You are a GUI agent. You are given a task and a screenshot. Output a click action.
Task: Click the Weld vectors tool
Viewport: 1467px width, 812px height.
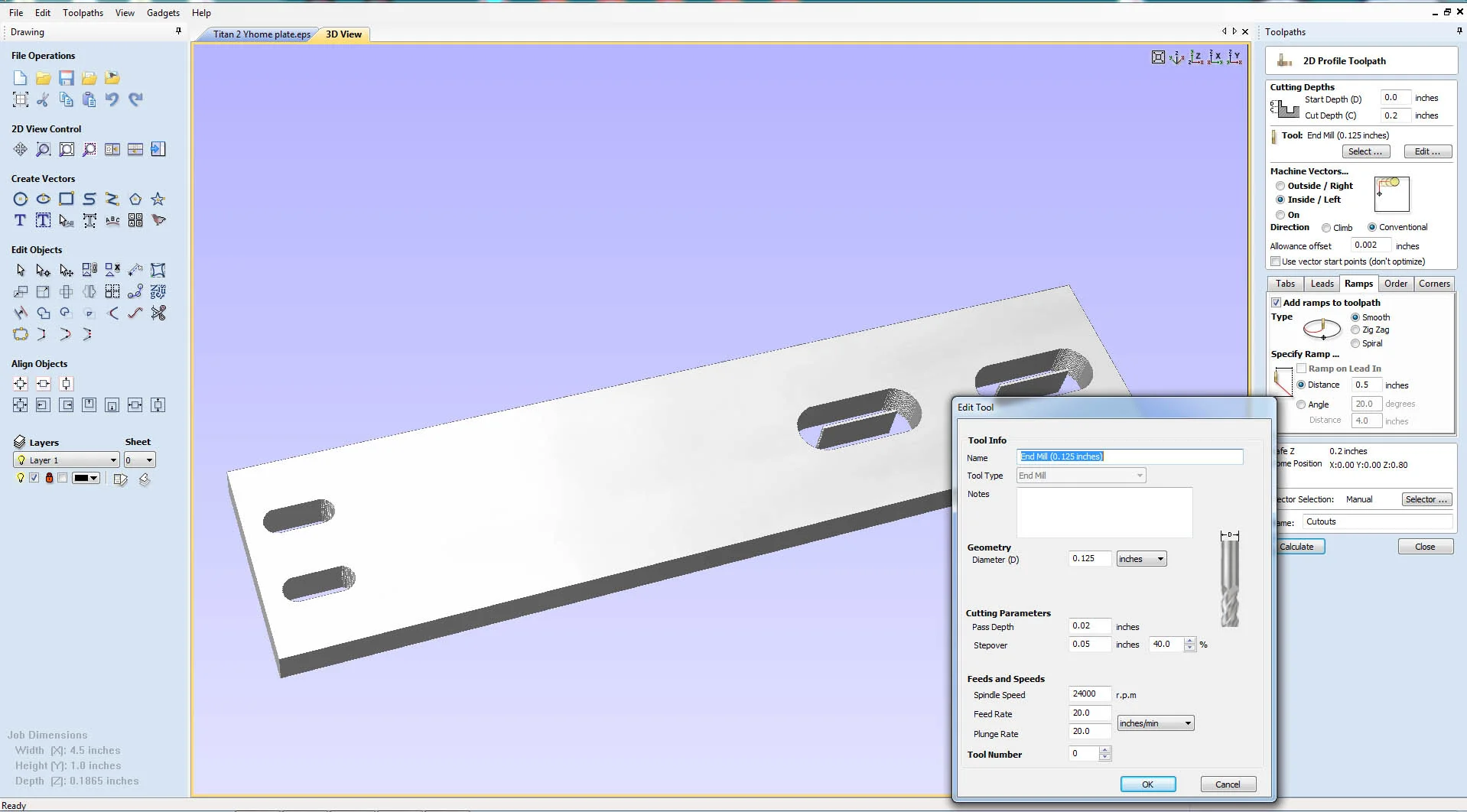tap(44, 313)
